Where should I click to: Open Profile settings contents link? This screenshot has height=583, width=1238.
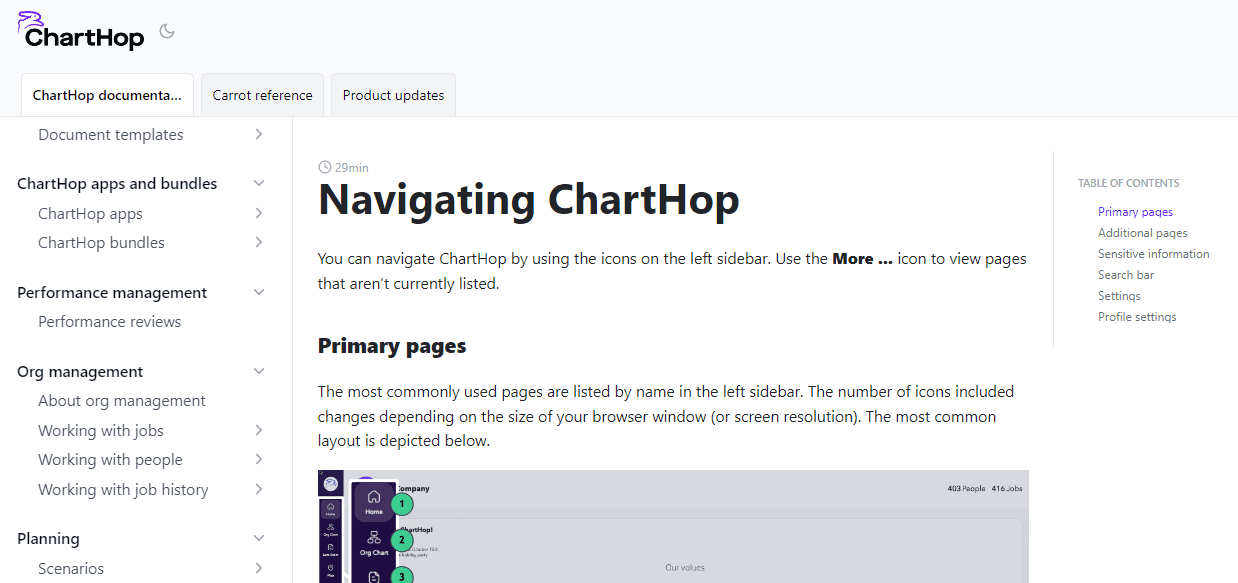(1136, 317)
